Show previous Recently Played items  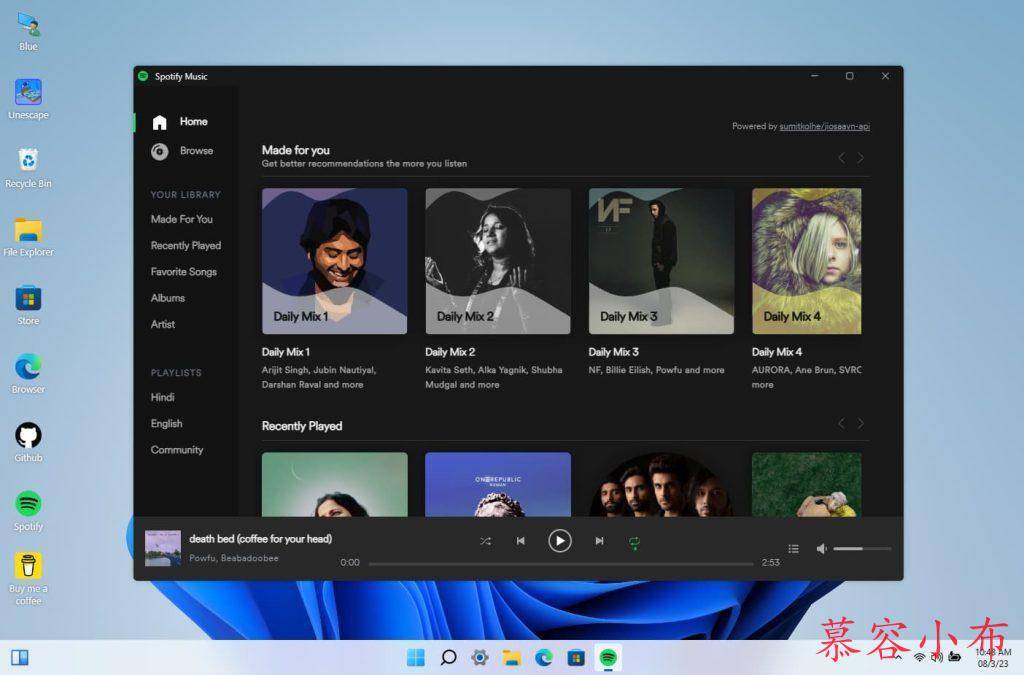pyautogui.click(x=841, y=424)
